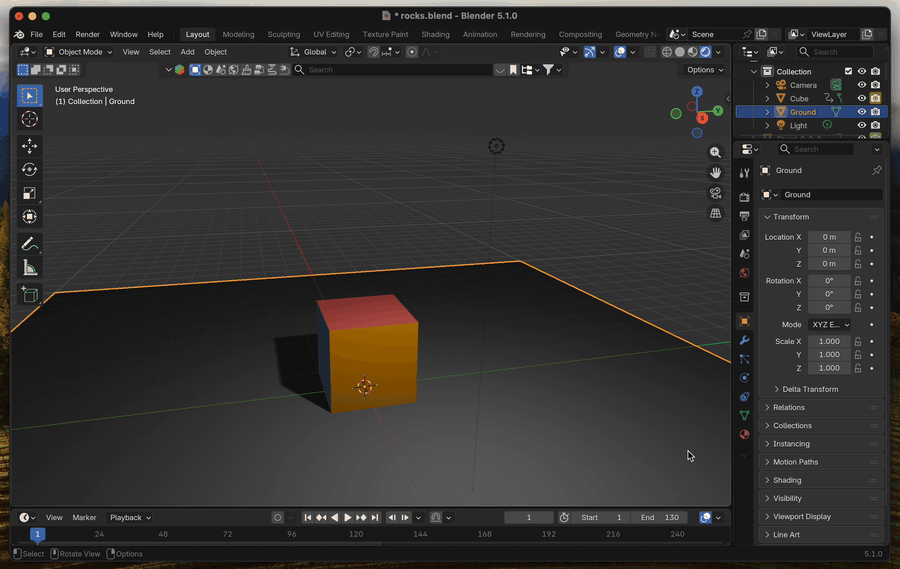Open the Object Constraints properties tab
This screenshot has height=569, width=900.
(x=744, y=397)
